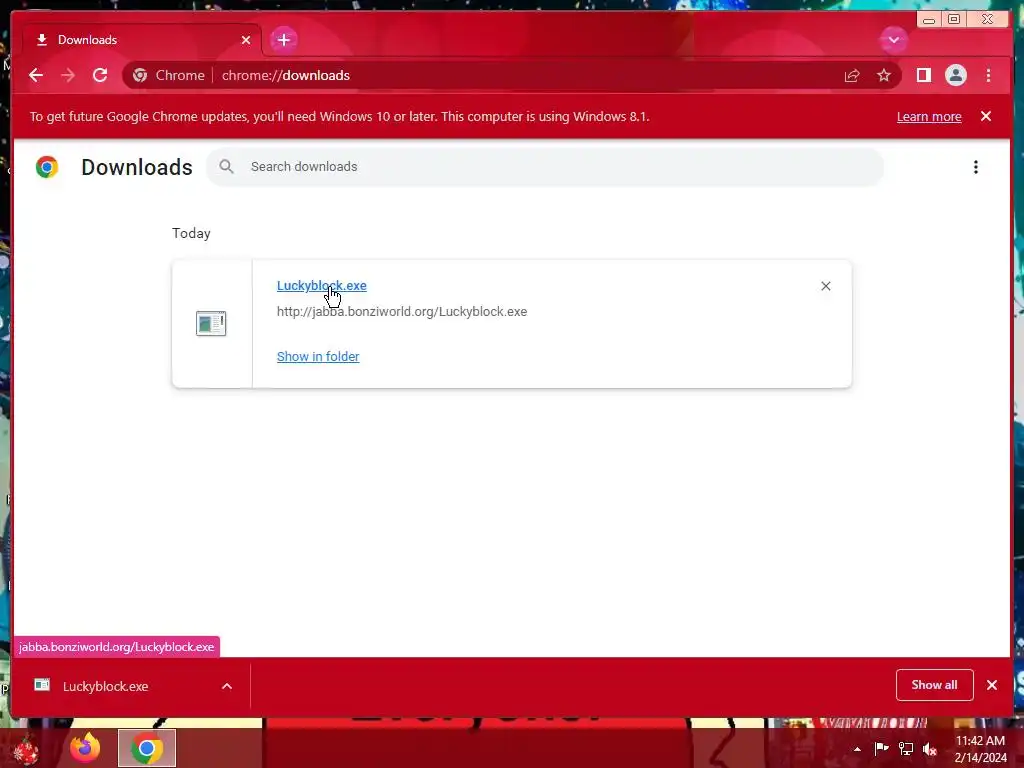Open the Luckyblock.exe file link
The width and height of the screenshot is (1024, 768).
click(321, 285)
